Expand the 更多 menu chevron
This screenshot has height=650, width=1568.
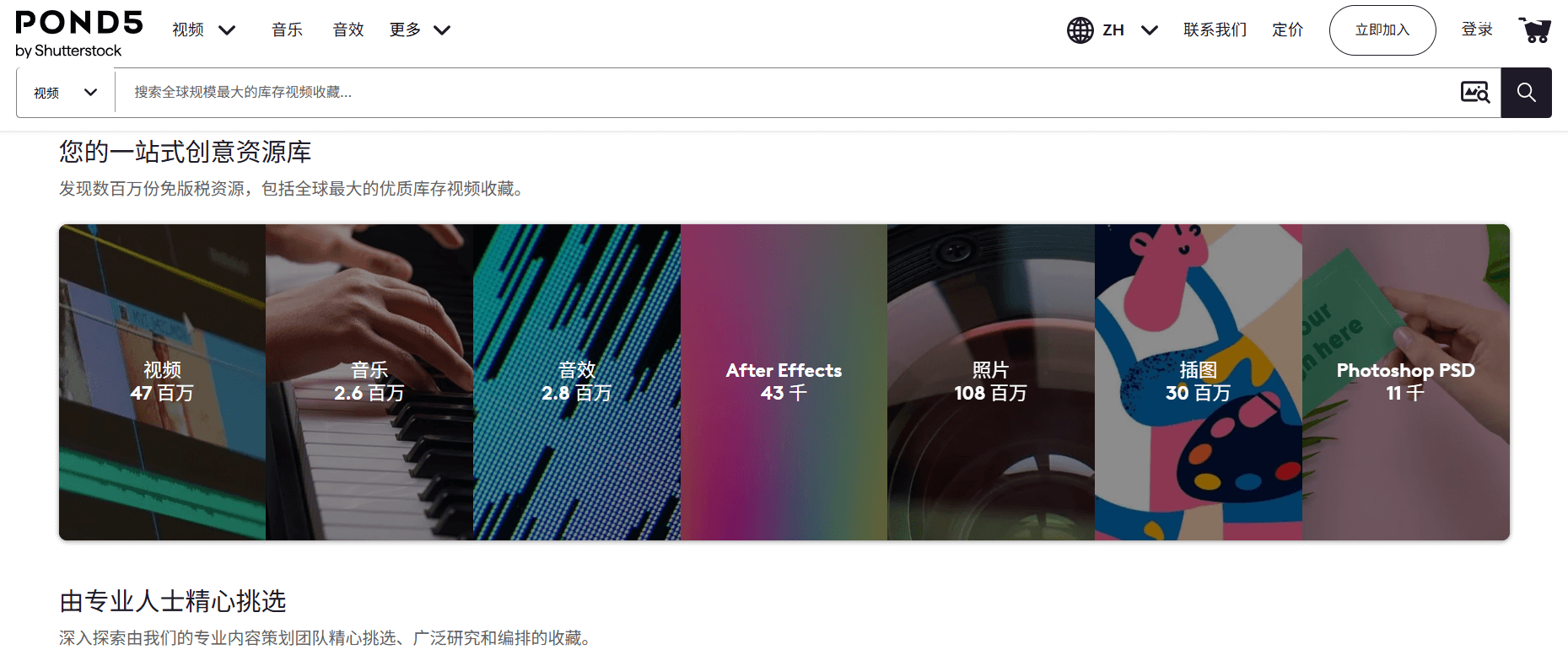tap(442, 30)
